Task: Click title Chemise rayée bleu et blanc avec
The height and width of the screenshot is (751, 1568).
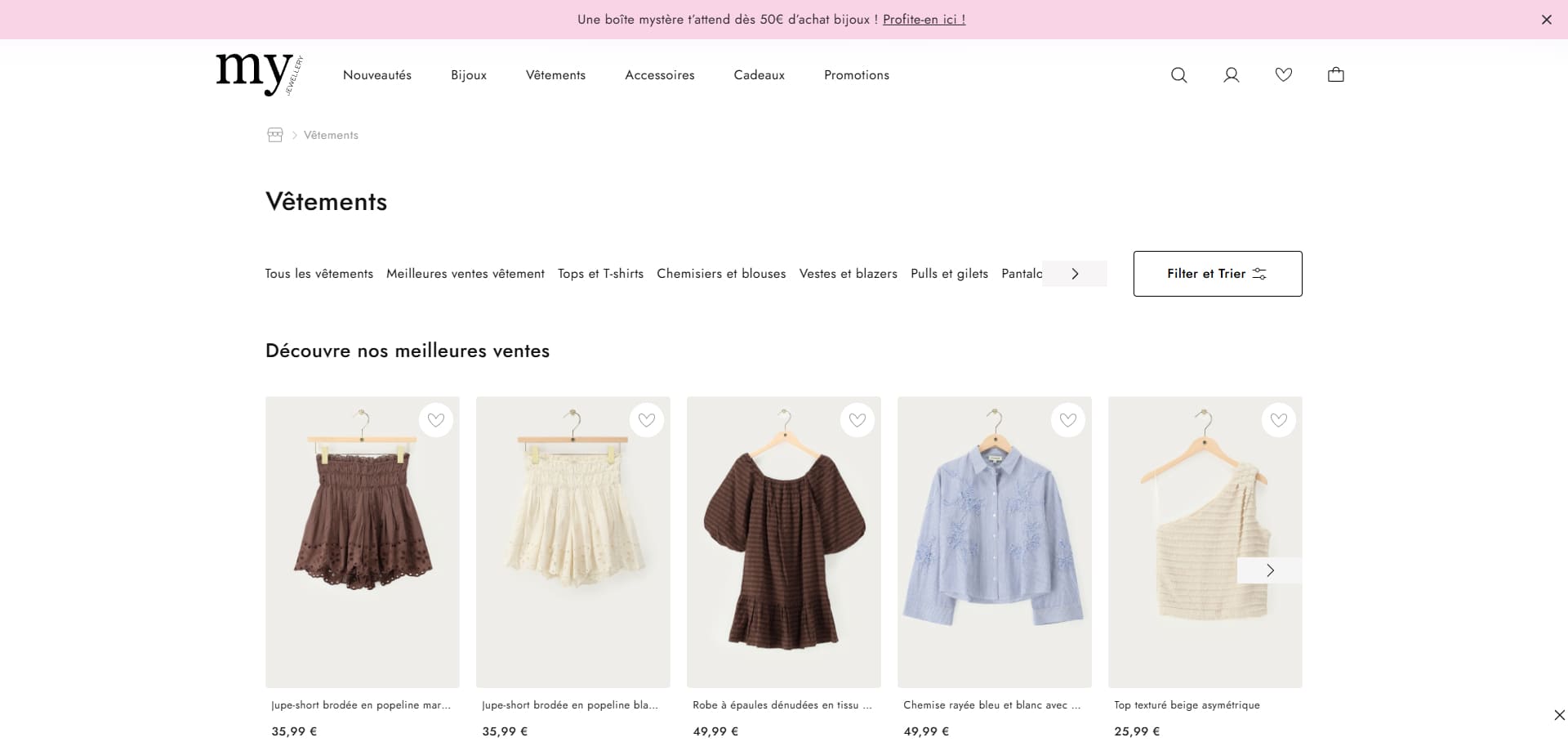Action: pyautogui.click(x=992, y=705)
